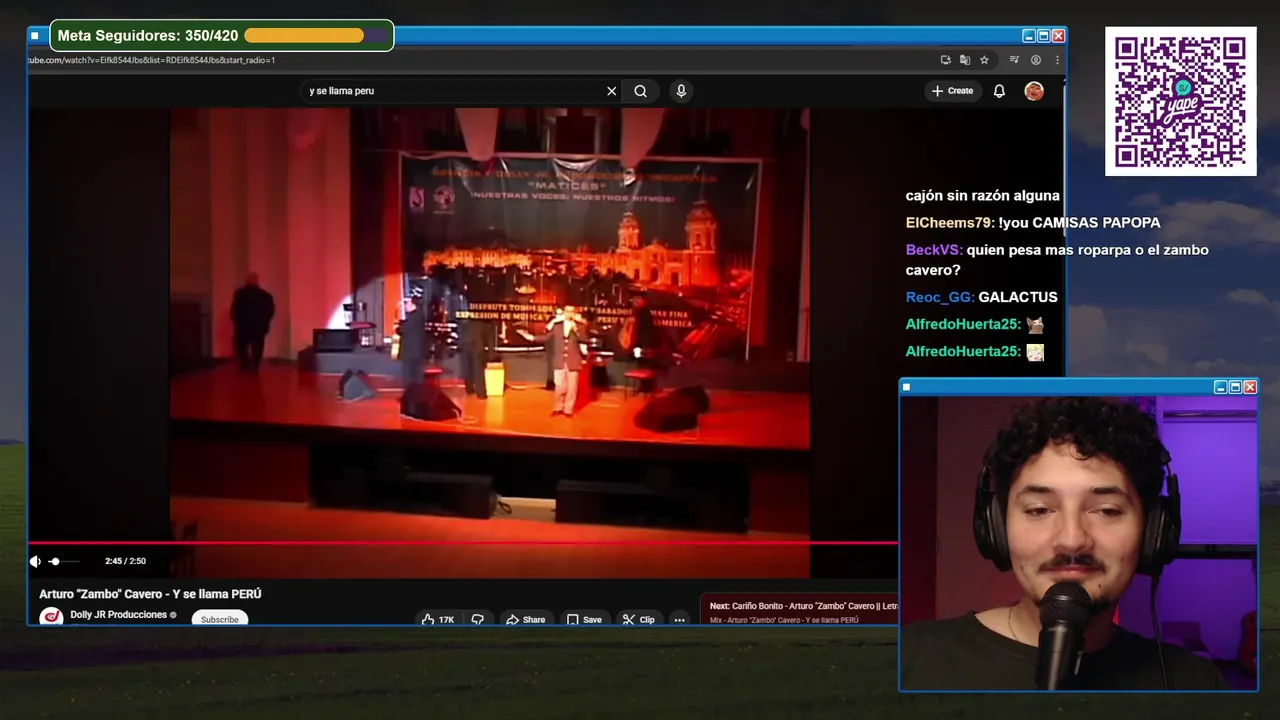Click the Share button under the video
1280x720 pixels.
(525, 620)
